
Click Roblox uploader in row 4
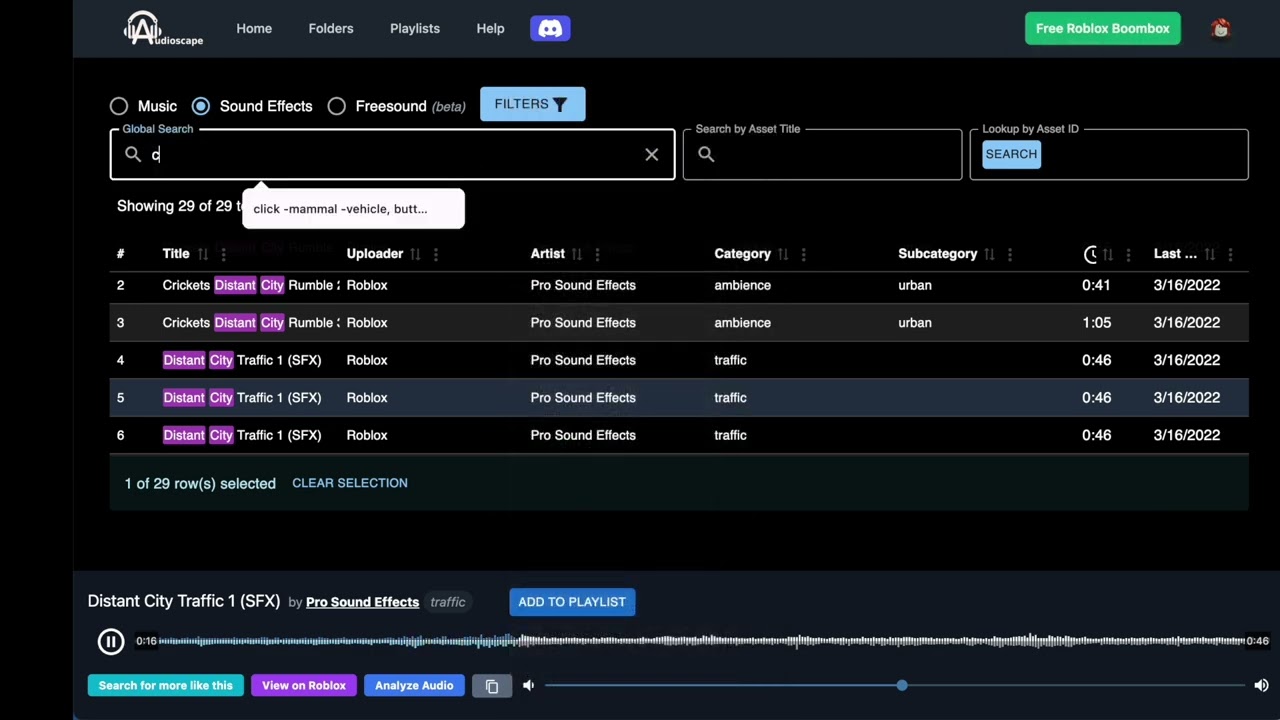click(367, 360)
